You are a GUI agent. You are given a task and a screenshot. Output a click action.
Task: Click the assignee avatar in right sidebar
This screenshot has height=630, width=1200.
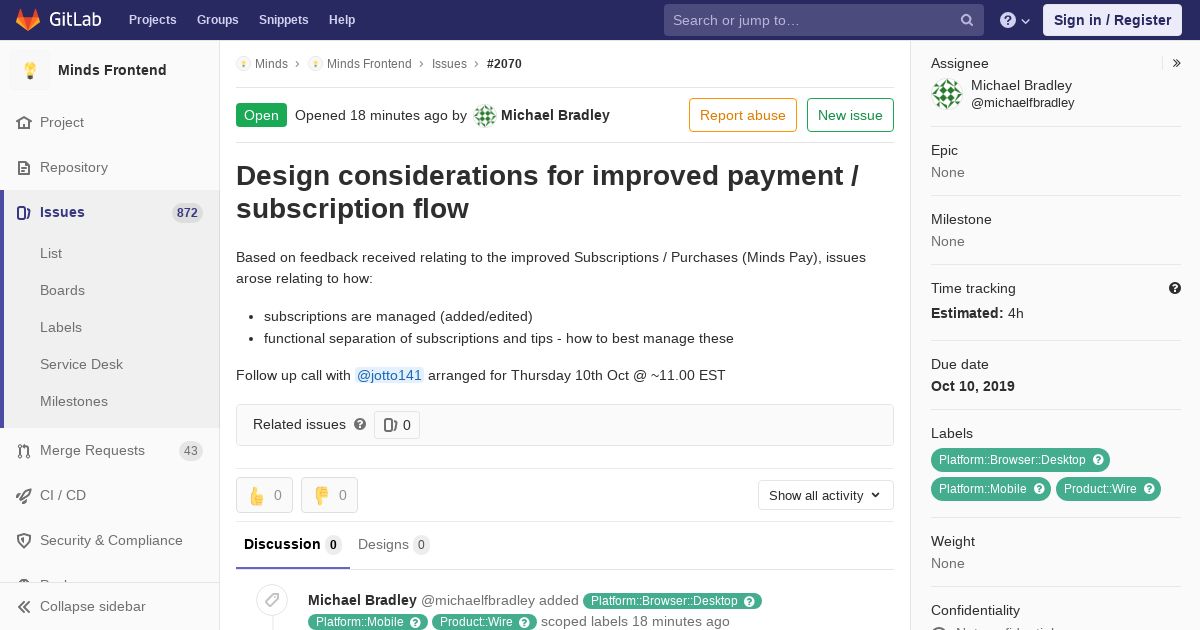[x=947, y=94]
